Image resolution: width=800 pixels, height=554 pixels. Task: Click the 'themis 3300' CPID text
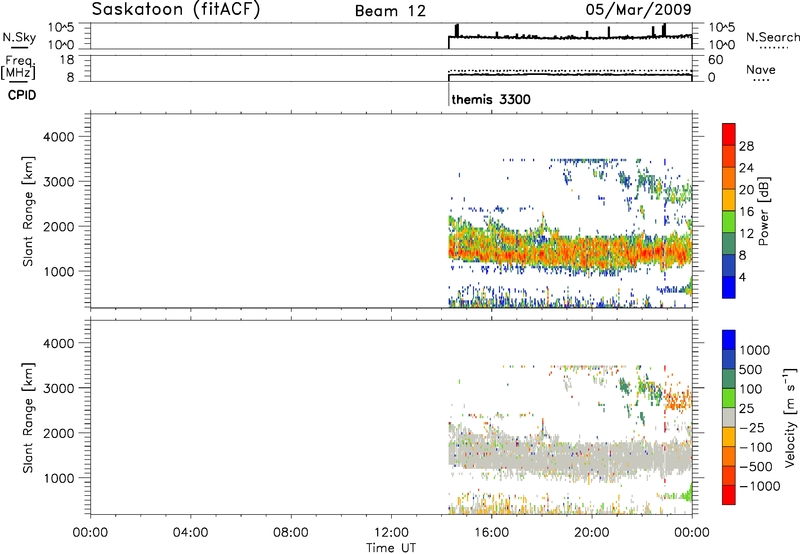[491, 99]
